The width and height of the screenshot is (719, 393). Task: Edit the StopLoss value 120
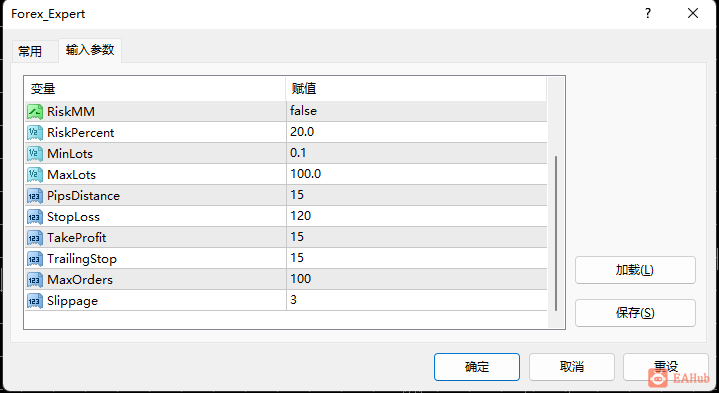(x=416, y=216)
